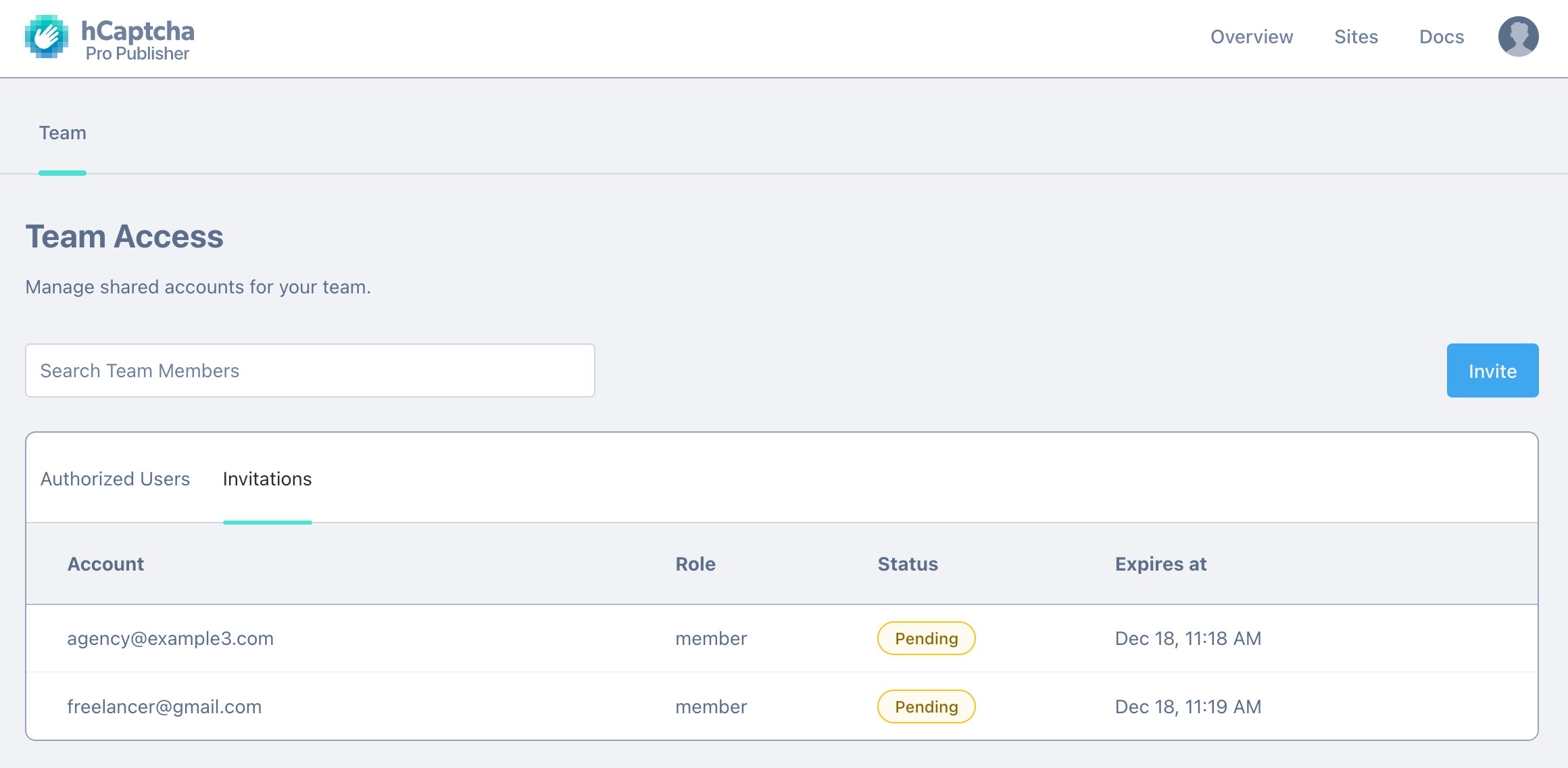This screenshot has width=1568, height=768.
Task: Click the Dec 18, 11:19 AM expiry
Action: click(x=1187, y=706)
